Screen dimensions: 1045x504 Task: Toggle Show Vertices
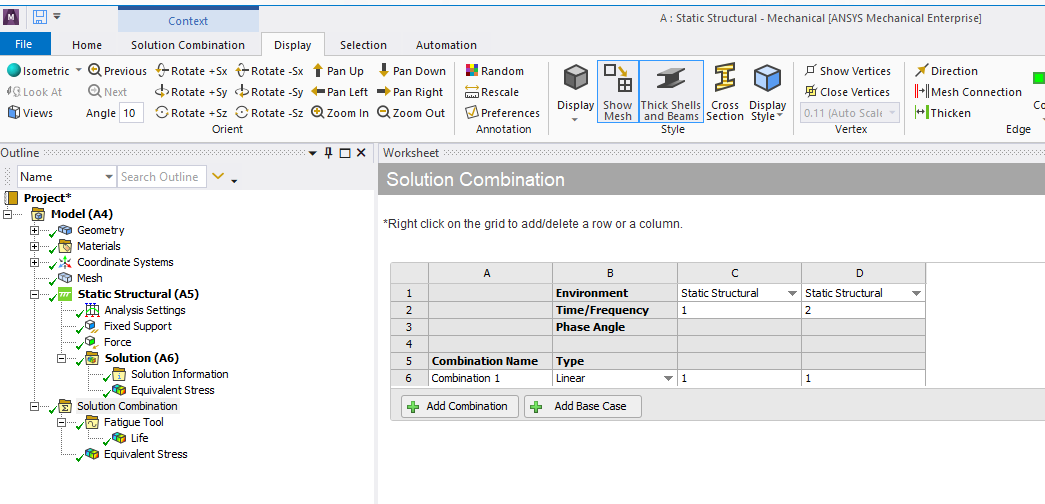pyautogui.click(x=848, y=71)
